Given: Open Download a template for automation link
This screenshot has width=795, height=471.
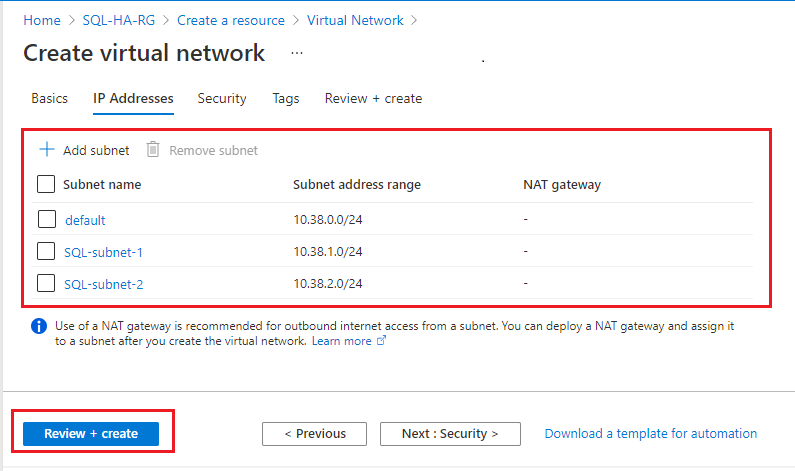Looking at the screenshot, I should click(651, 434).
